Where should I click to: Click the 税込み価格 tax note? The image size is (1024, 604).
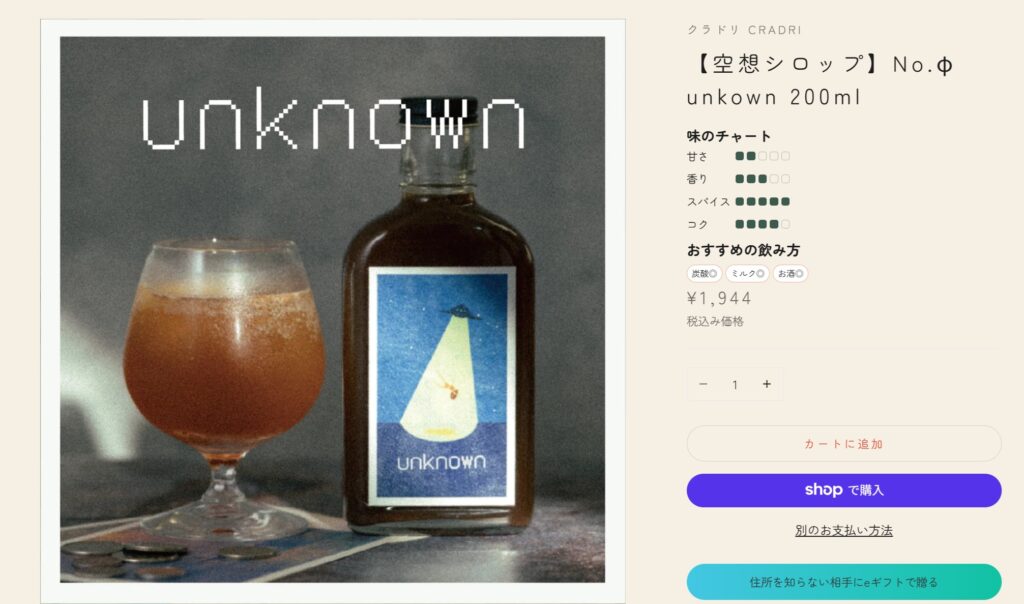(715, 321)
